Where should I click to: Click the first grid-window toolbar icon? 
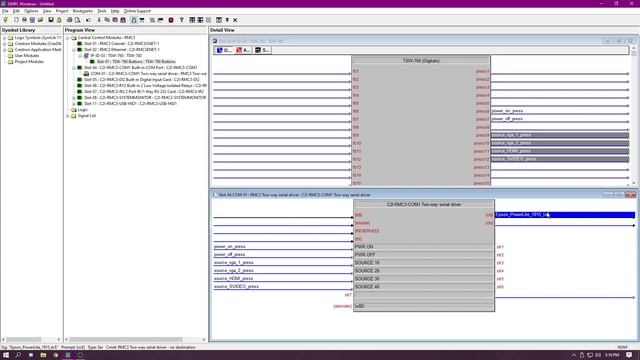tap(192, 20)
